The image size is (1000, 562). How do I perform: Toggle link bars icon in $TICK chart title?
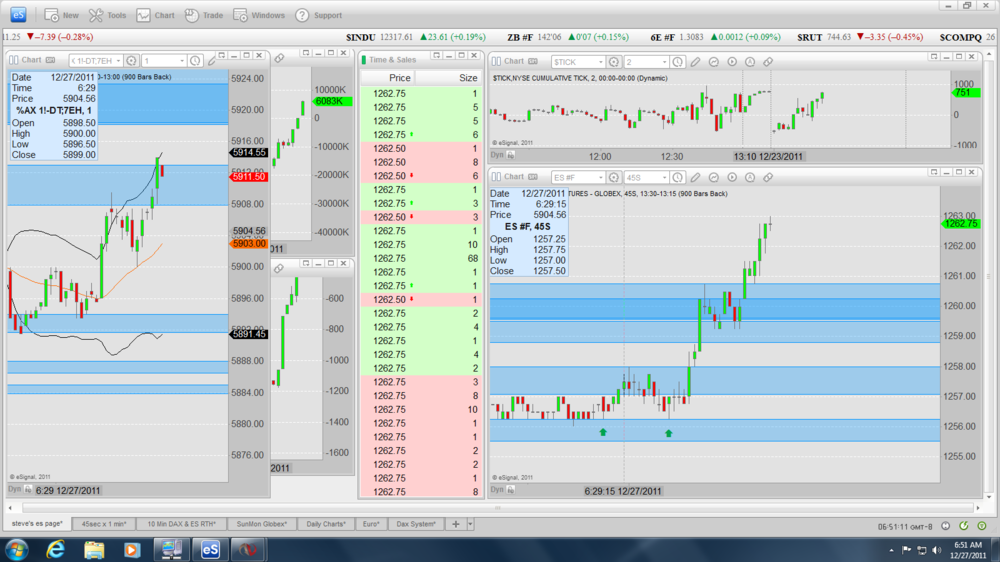(496, 61)
